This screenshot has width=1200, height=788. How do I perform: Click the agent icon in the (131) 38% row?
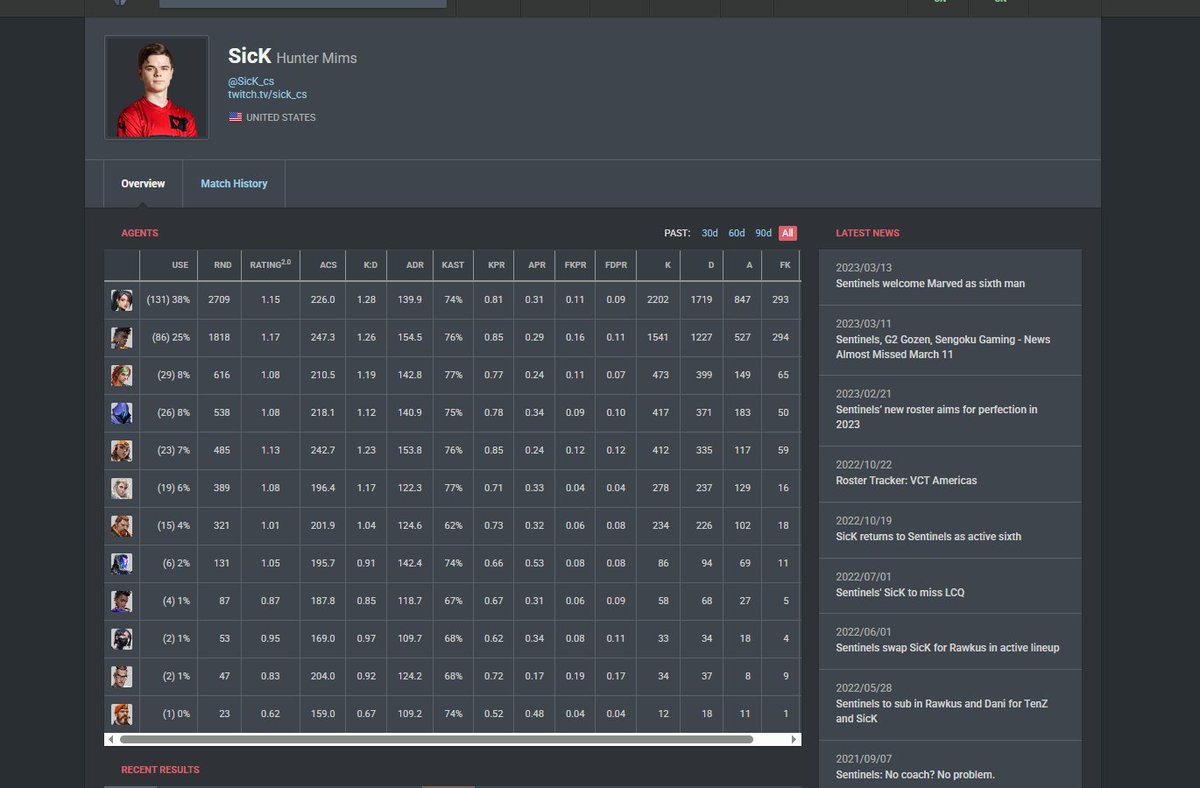(121, 299)
